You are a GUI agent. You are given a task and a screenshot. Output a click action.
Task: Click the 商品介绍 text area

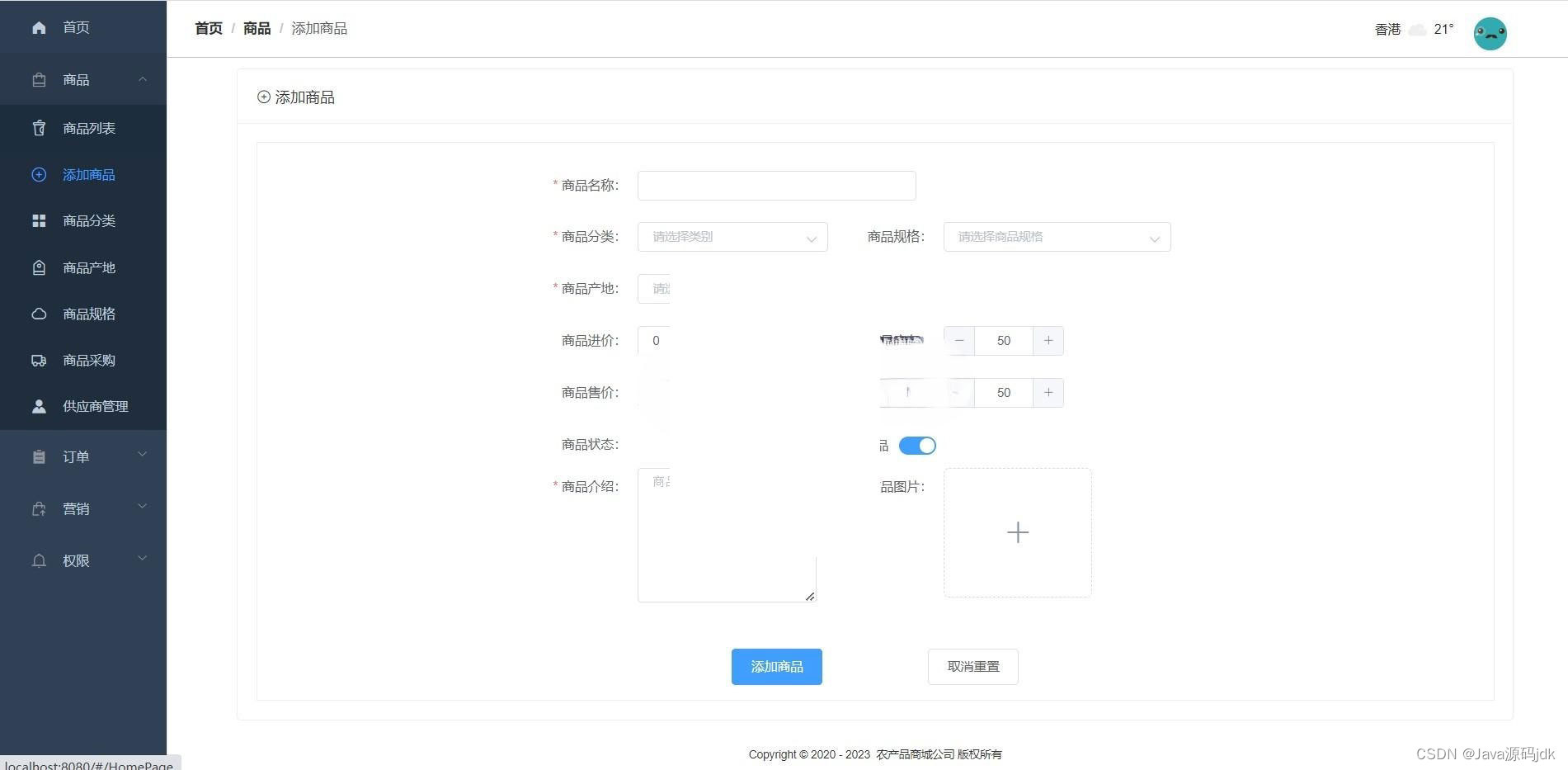coord(727,535)
